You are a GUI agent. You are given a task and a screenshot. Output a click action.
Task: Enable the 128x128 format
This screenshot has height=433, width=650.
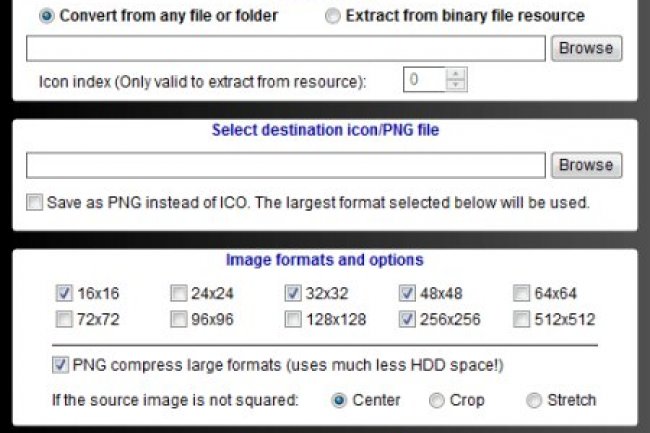(293, 320)
